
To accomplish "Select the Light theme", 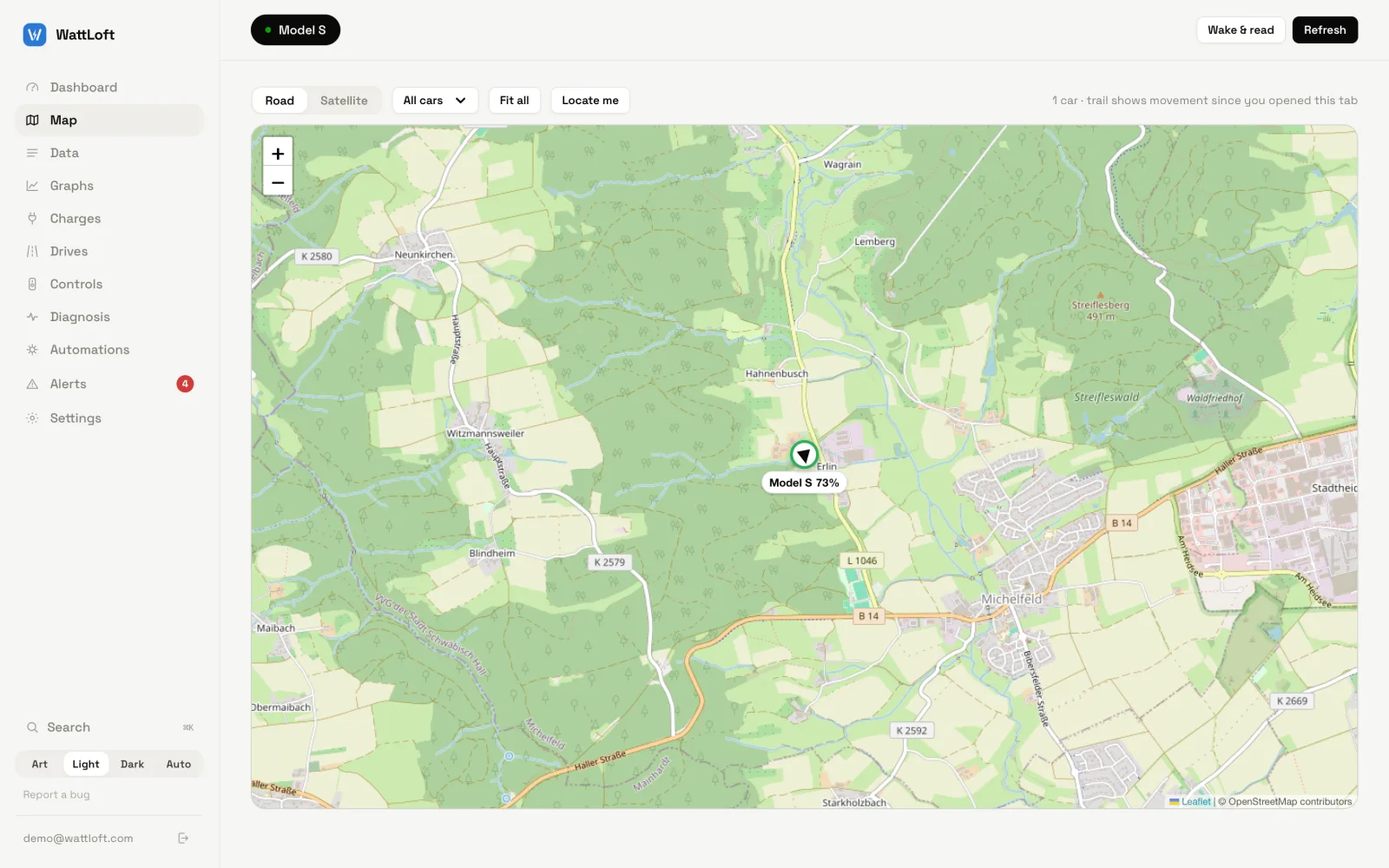I will click(x=86, y=765).
